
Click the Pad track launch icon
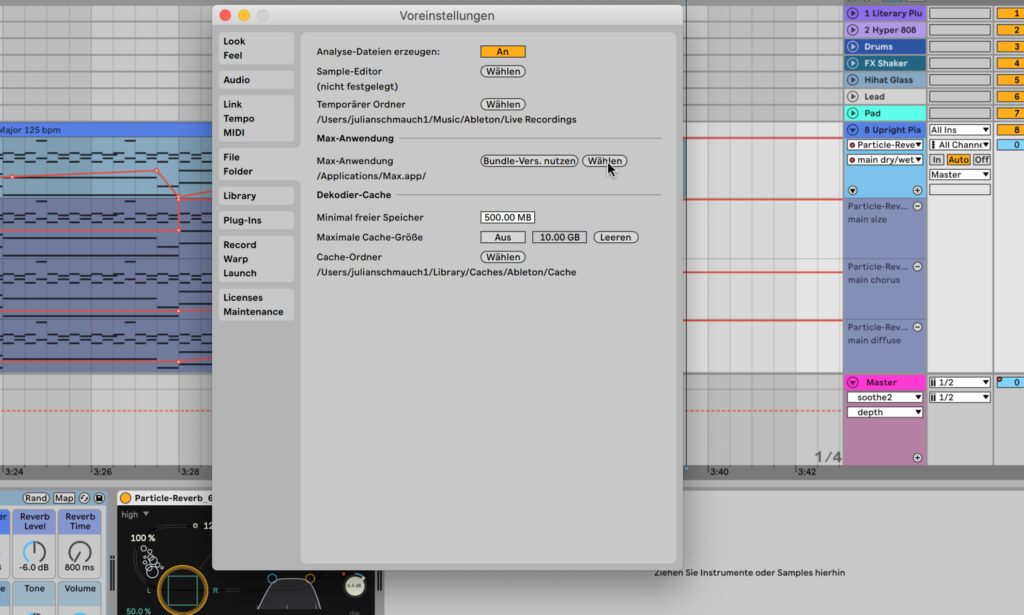coord(852,113)
